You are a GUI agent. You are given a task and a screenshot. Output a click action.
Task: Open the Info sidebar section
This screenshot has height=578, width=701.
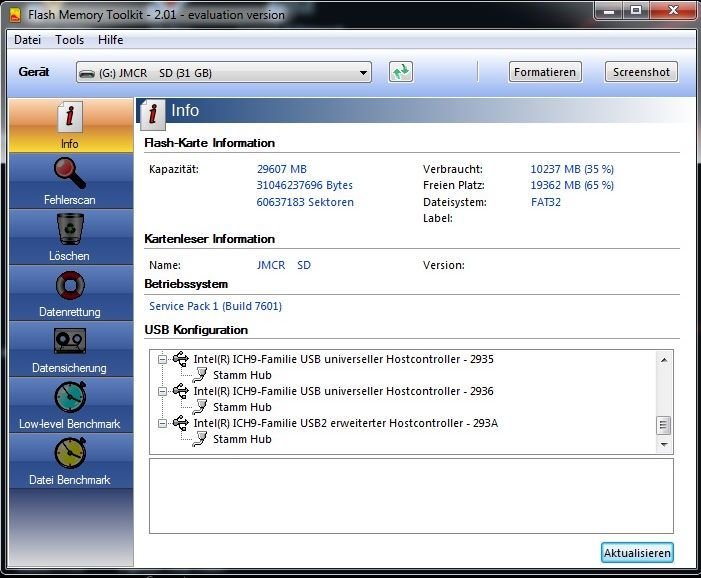pyautogui.click(x=70, y=126)
